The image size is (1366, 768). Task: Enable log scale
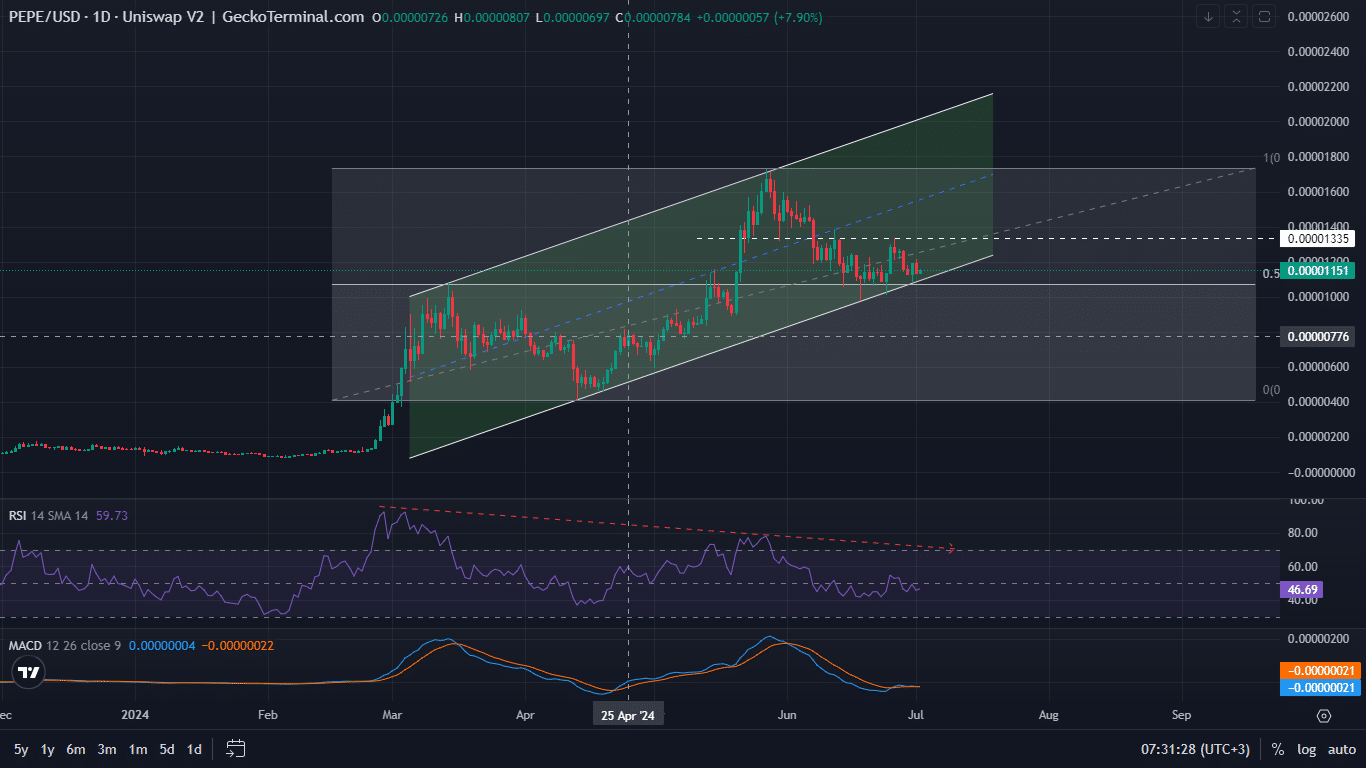point(1306,749)
